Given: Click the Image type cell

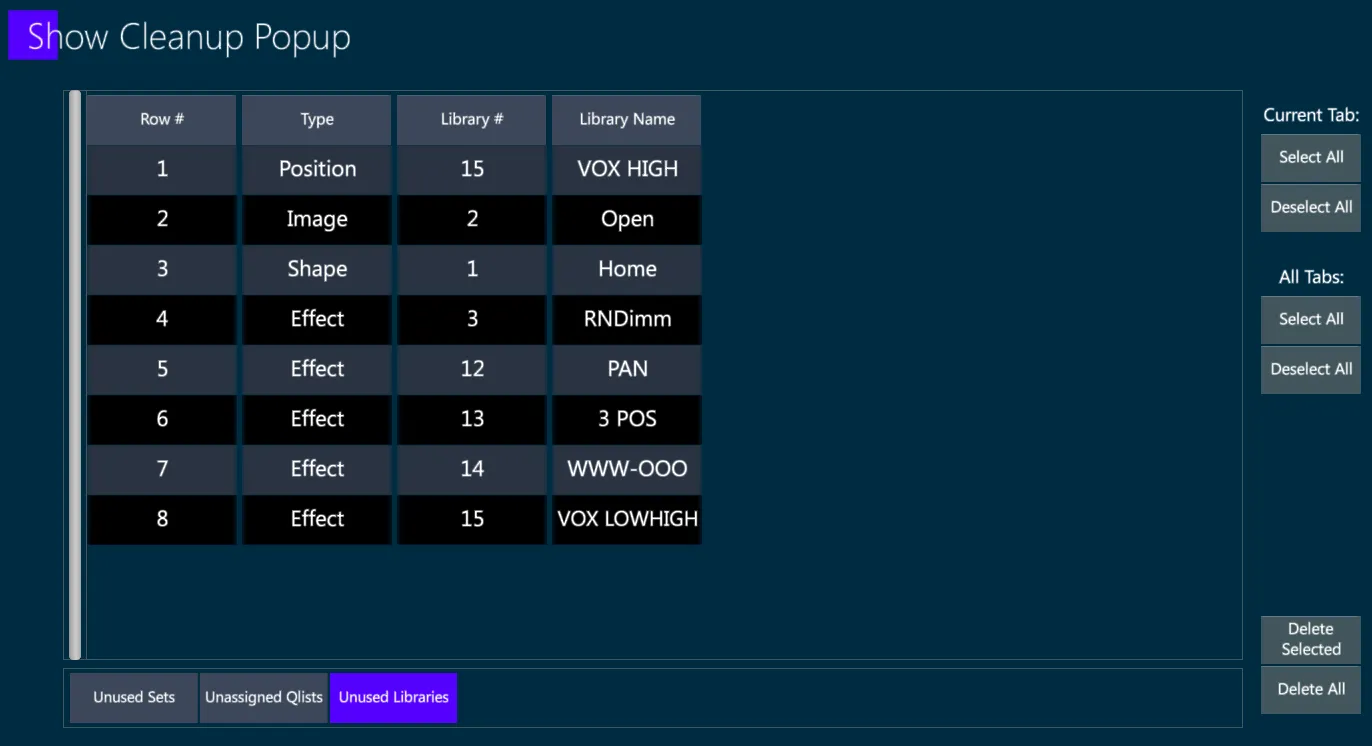Looking at the screenshot, I should coord(317,219).
